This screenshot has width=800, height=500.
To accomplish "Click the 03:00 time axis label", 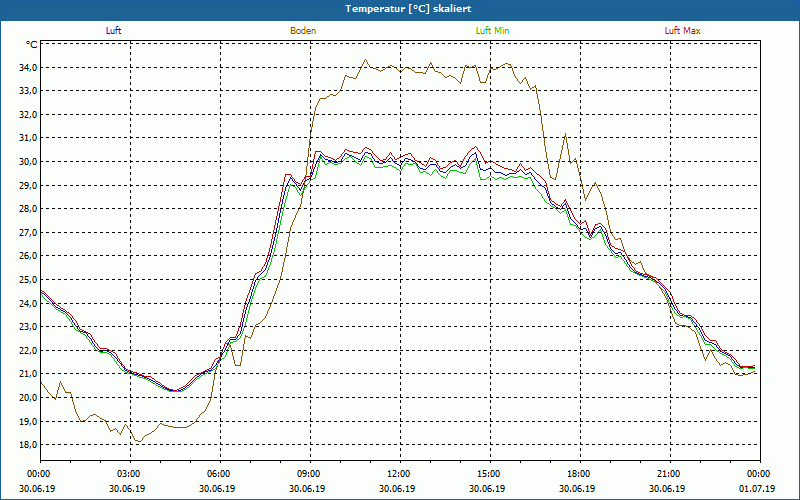I will tap(131, 474).
